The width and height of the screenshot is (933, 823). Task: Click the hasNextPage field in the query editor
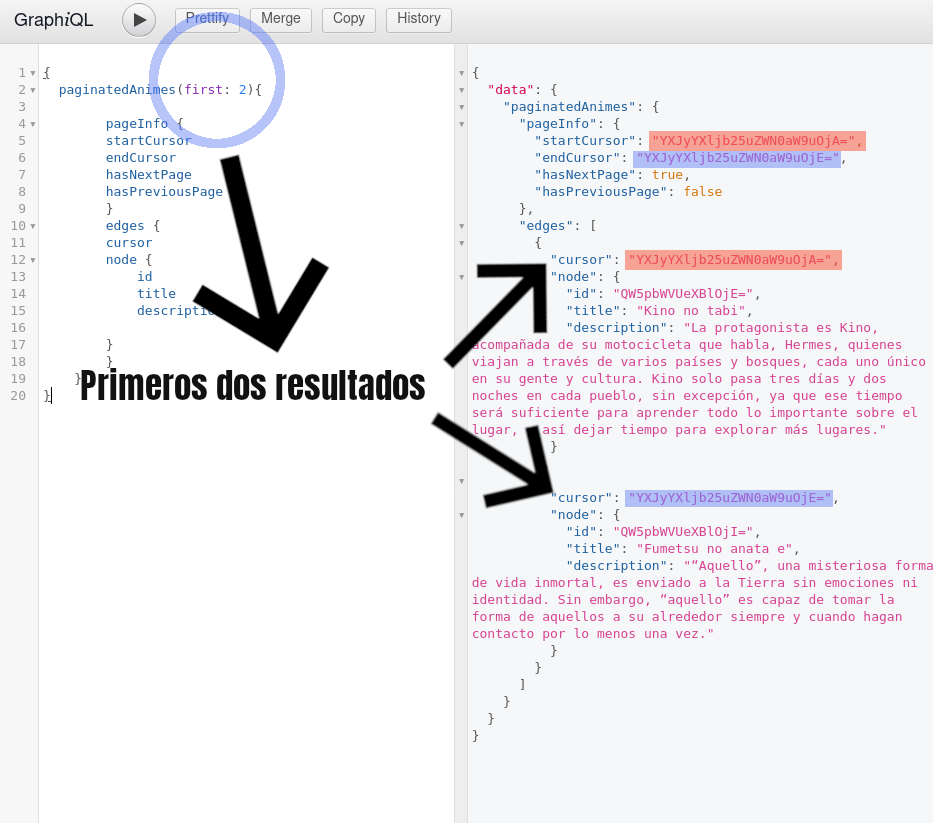click(148, 175)
